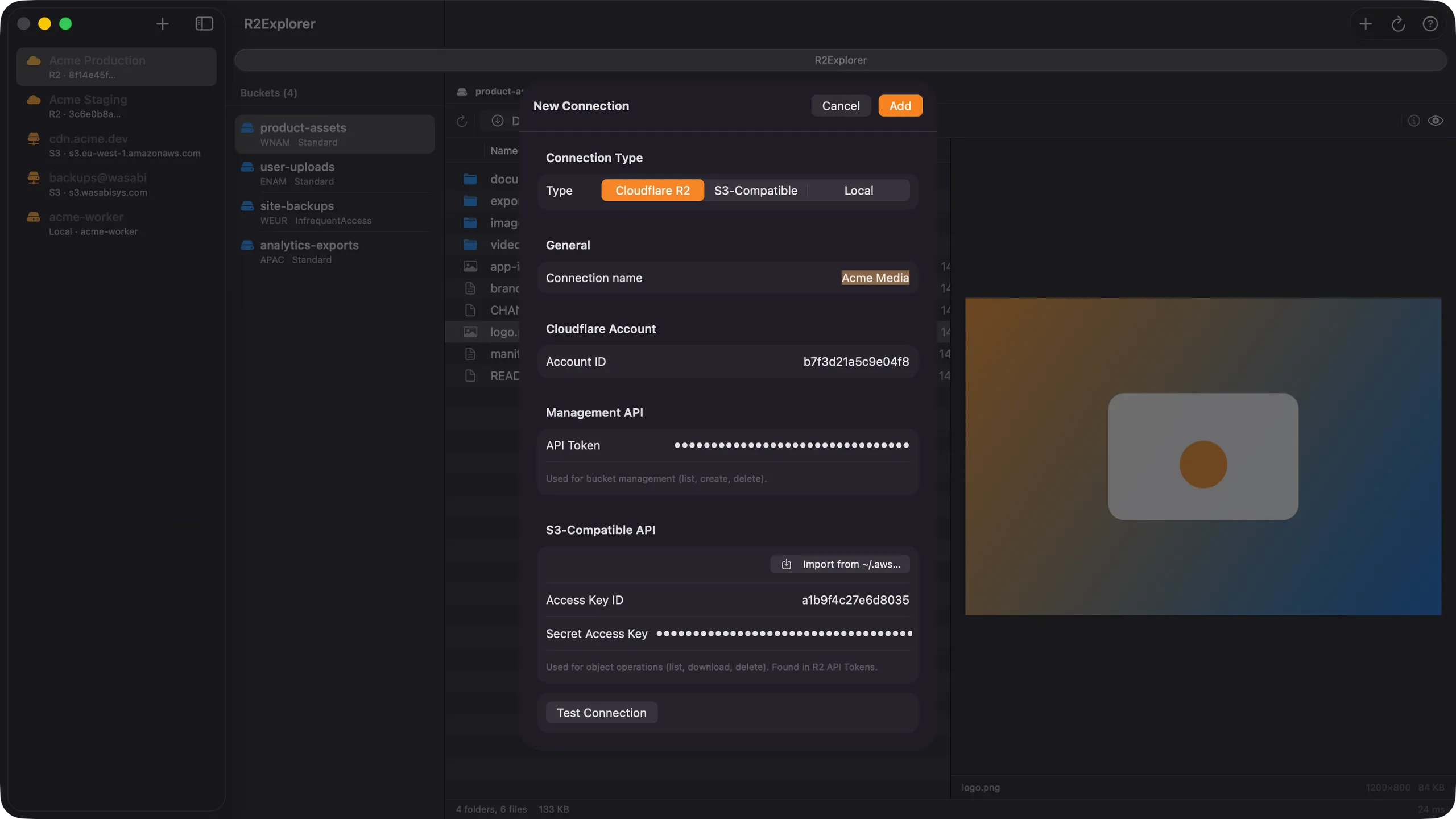Focus the API Token field
The image size is (1456, 819).
(727, 445)
